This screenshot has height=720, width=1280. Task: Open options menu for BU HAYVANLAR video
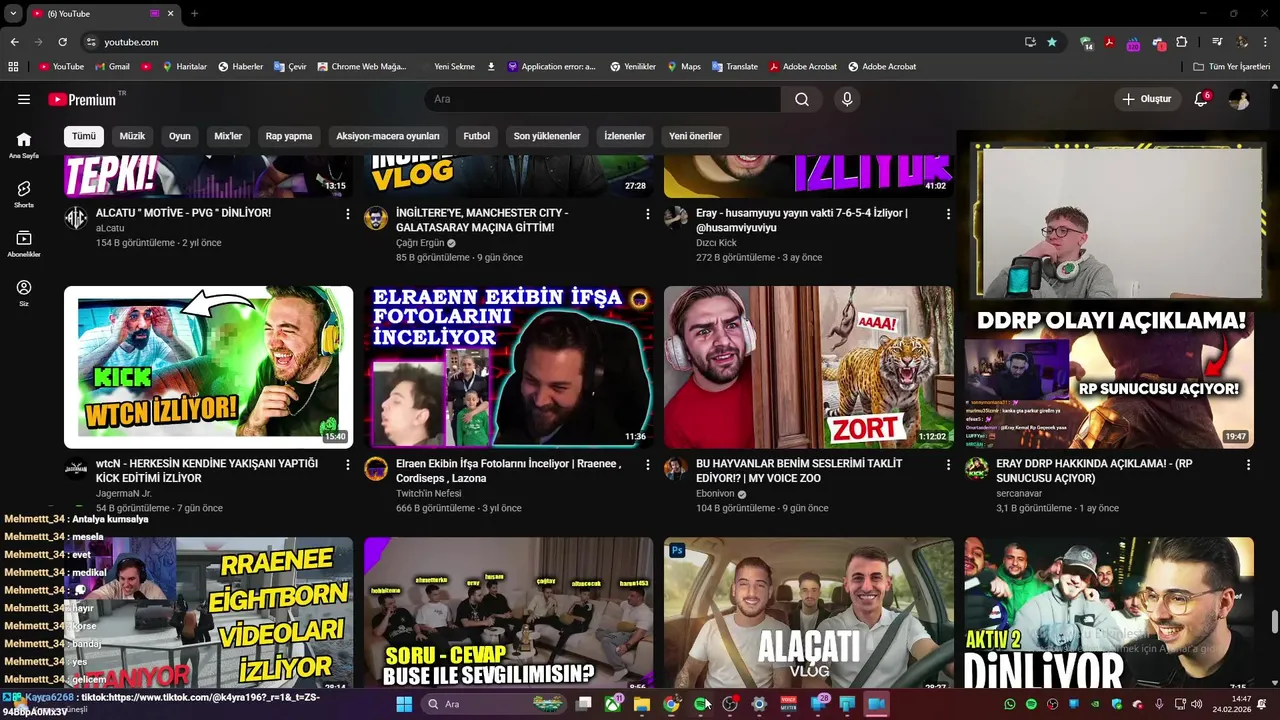(948, 465)
